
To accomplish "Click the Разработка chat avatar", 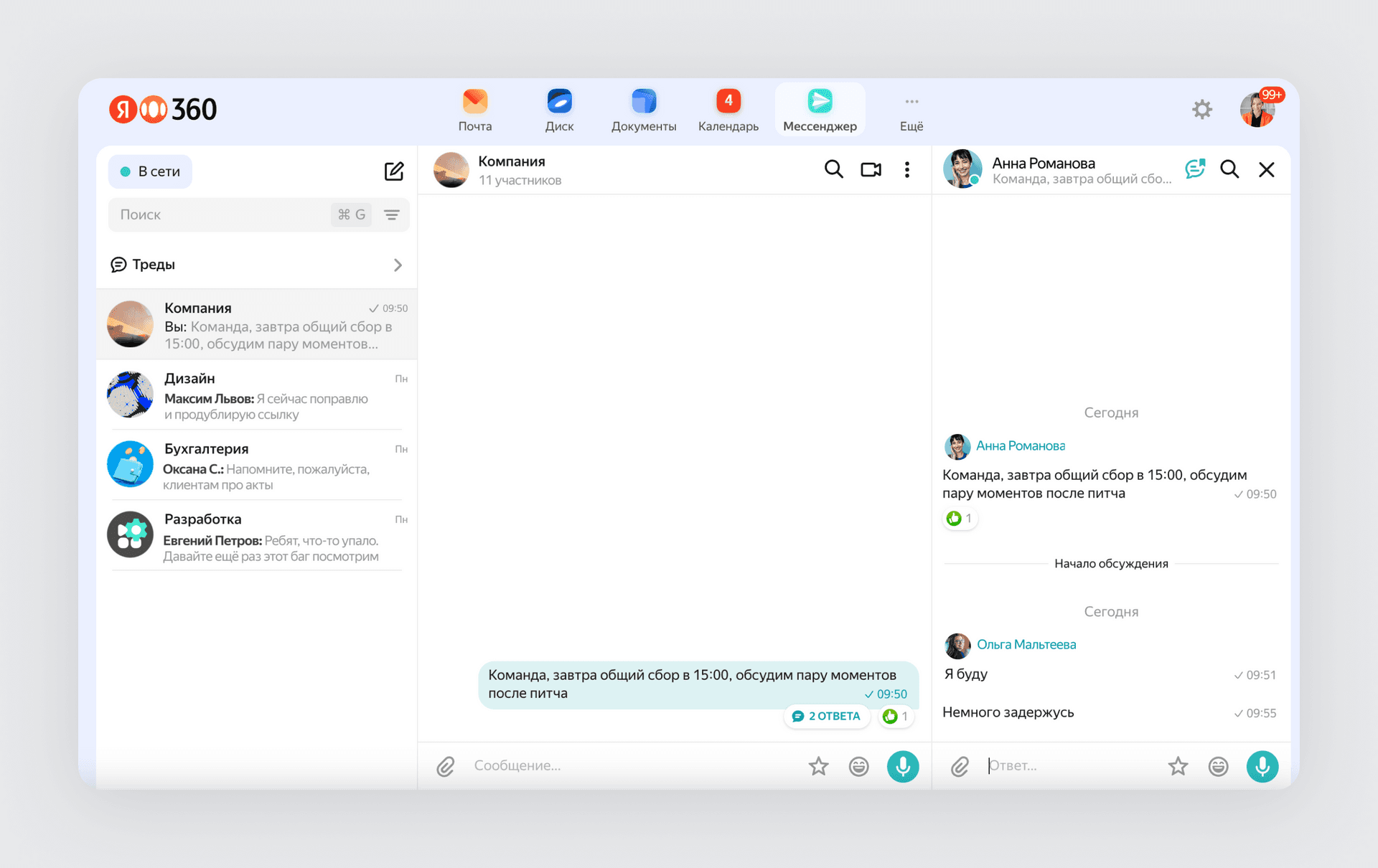I will (x=130, y=534).
